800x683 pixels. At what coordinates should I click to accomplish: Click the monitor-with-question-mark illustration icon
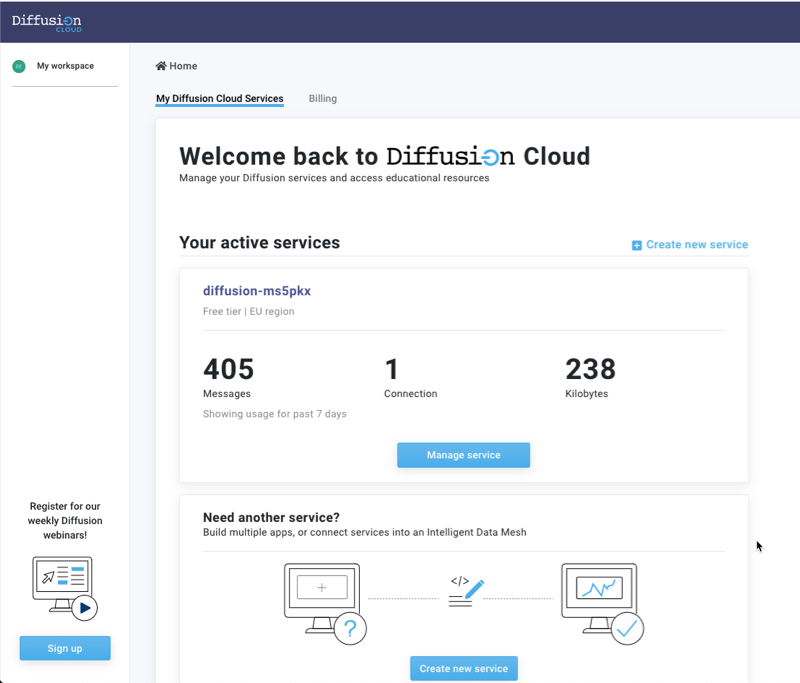coord(322,598)
